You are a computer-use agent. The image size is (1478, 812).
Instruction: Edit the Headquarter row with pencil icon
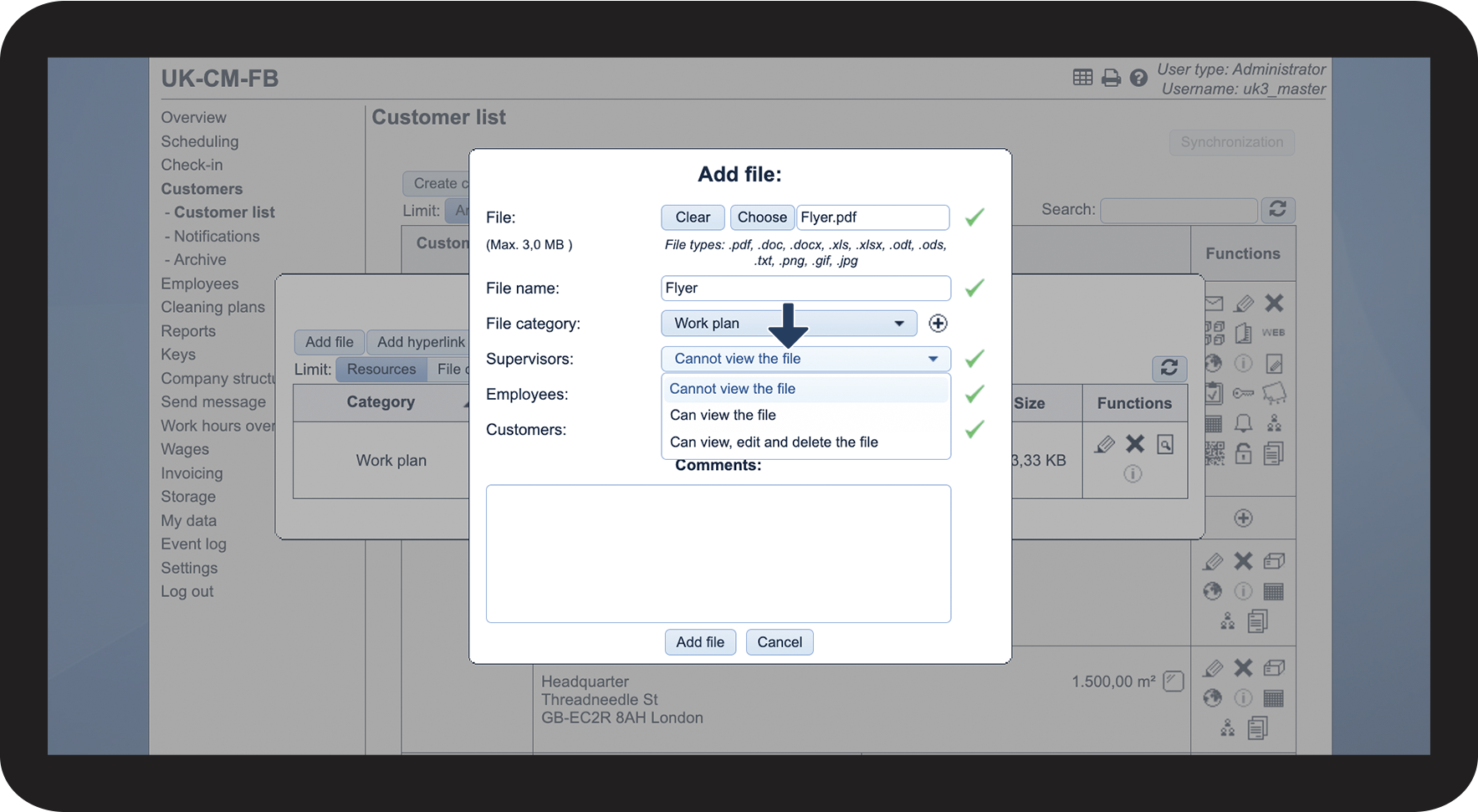[x=1213, y=668]
